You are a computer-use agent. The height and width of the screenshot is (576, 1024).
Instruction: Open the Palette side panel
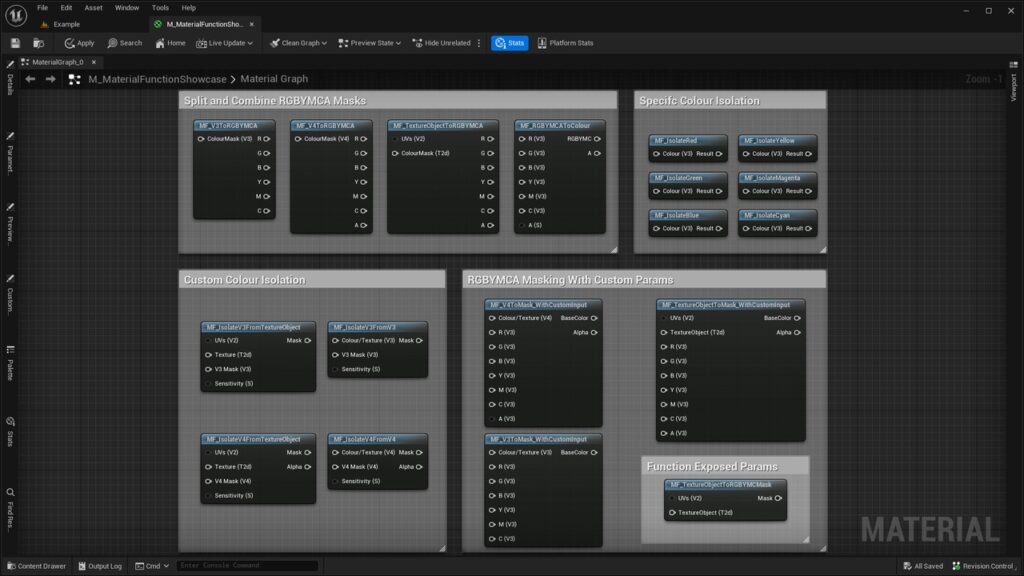(10, 364)
